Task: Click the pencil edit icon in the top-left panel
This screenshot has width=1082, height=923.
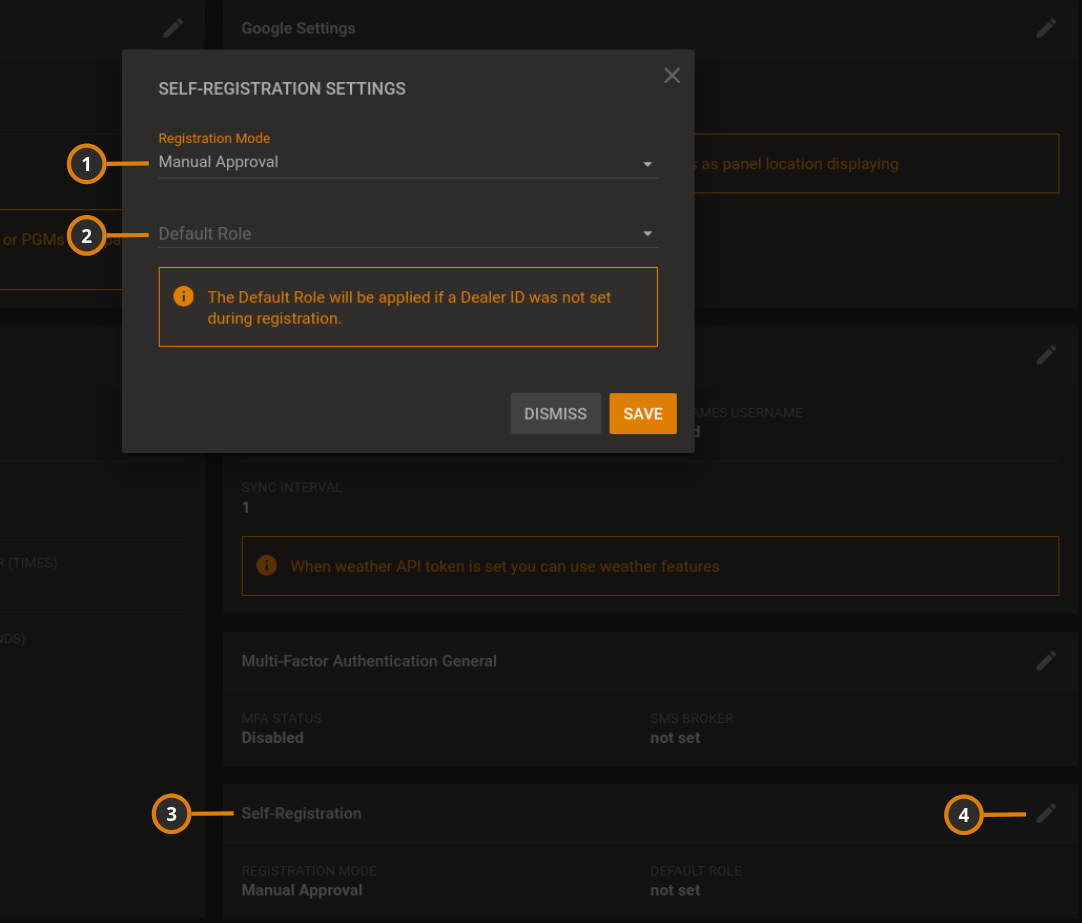Action: tap(172, 27)
